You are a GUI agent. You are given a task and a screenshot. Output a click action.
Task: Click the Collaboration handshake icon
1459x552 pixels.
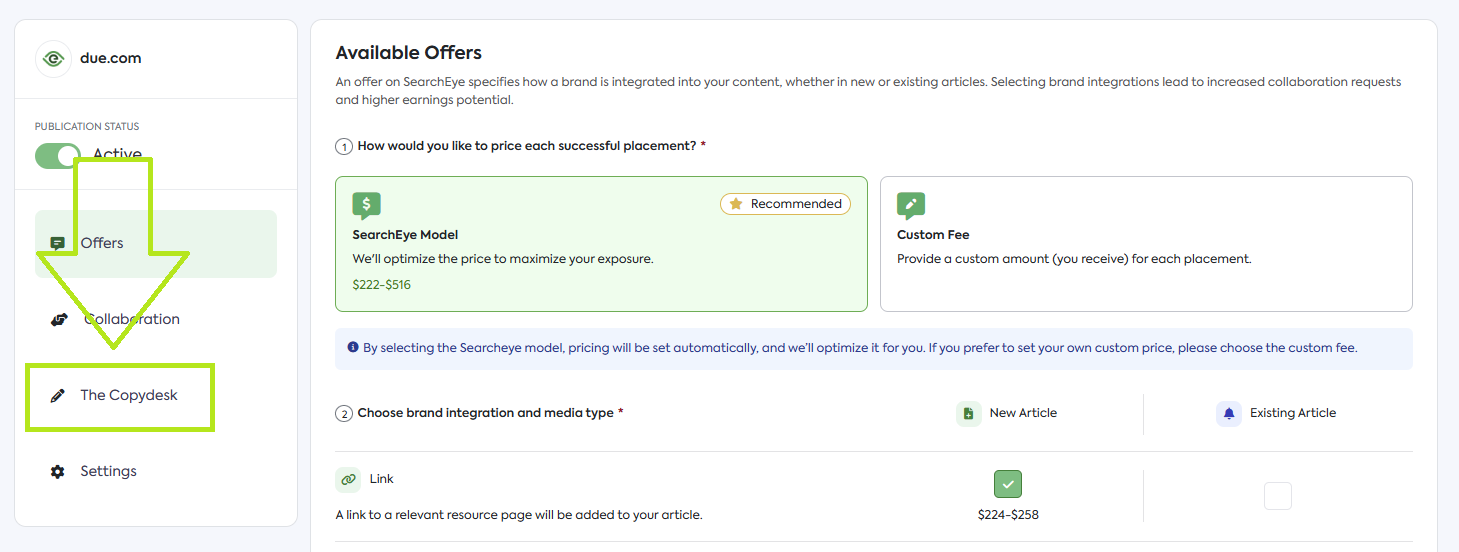click(x=59, y=320)
